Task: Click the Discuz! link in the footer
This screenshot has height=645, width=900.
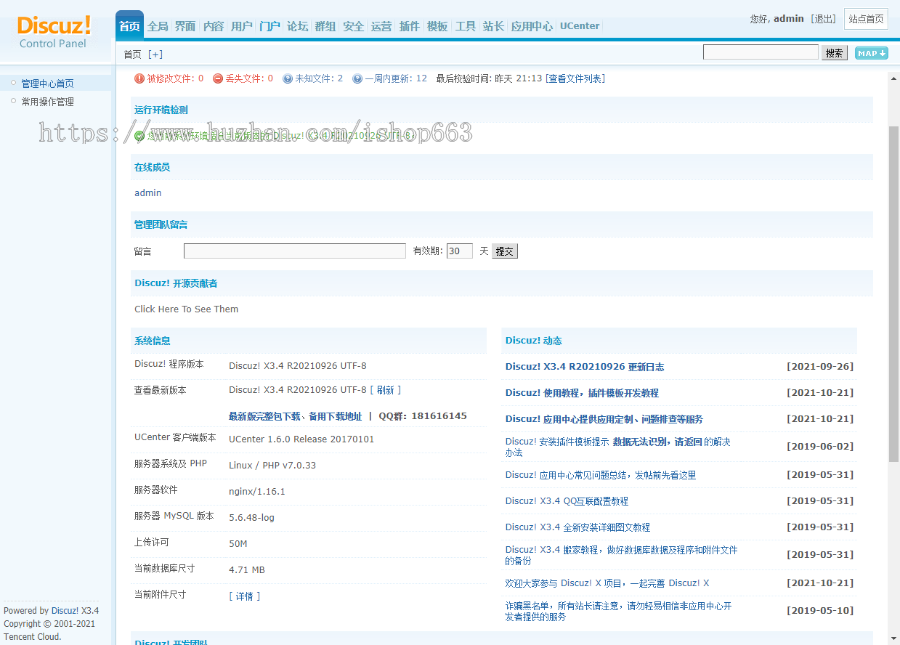Action: (65, 611)
